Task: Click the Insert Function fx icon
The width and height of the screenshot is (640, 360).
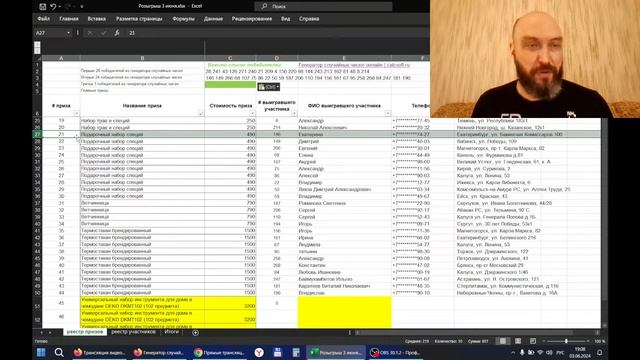Action: point(117,33)
